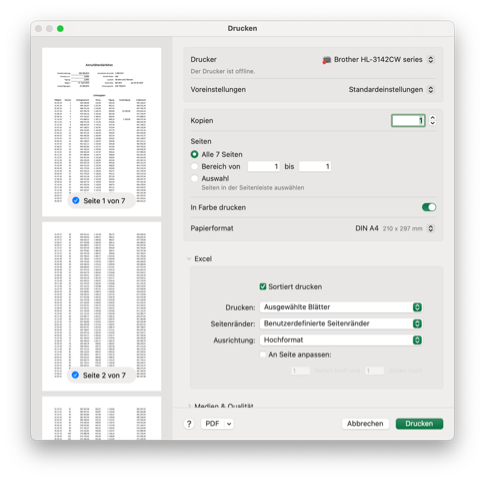
Task: Click the Abbrechen button
Action: (x=365, y=424)
